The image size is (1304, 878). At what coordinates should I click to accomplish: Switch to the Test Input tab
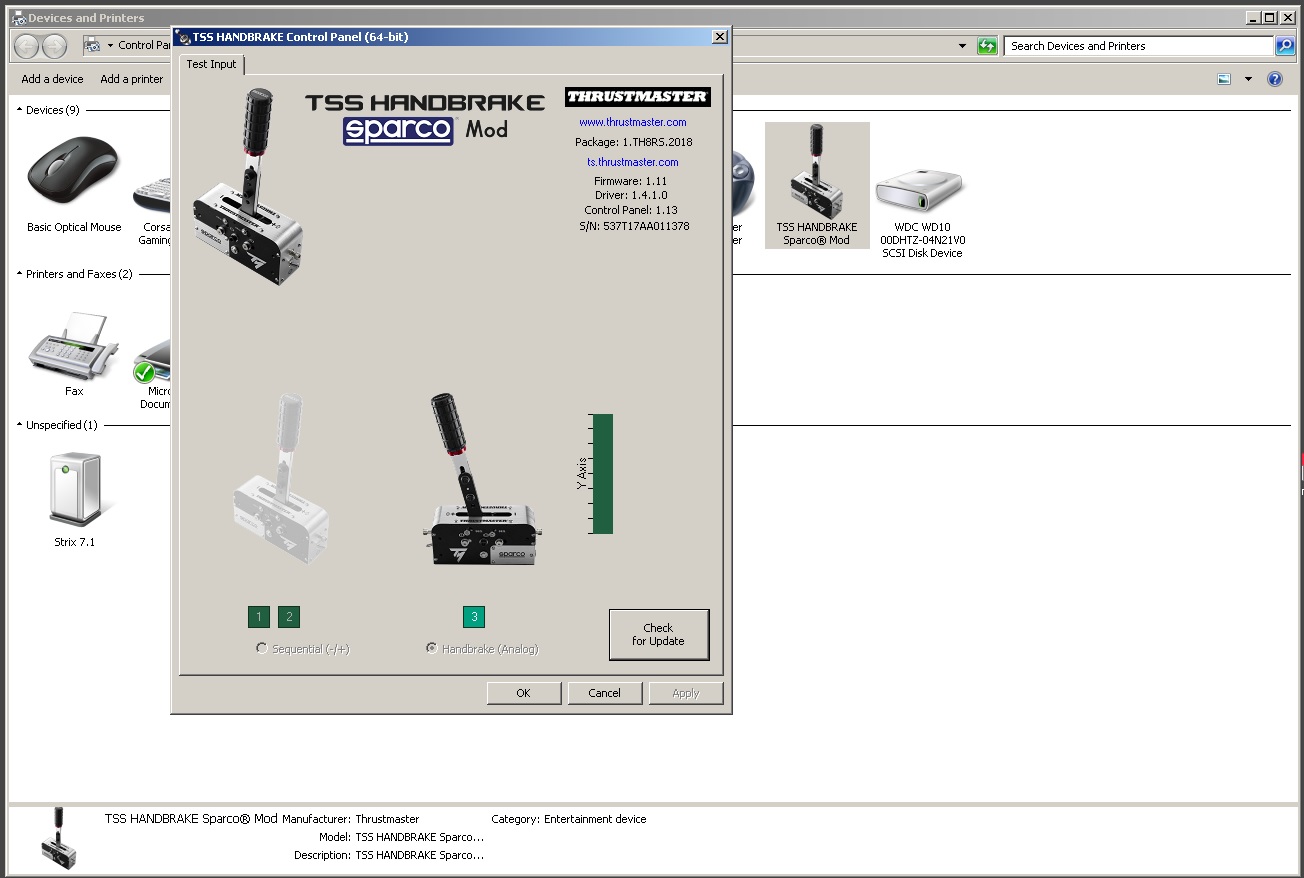(x=212, y=64)
